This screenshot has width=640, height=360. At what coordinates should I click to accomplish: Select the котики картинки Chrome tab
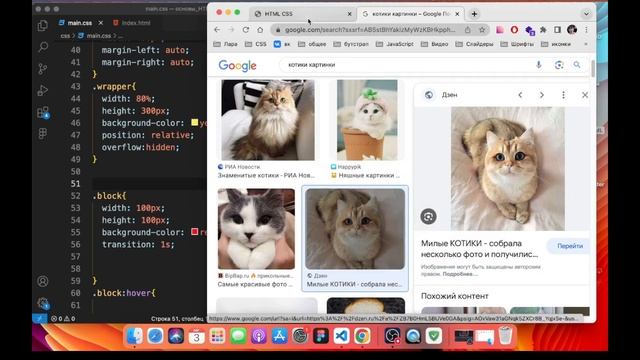pyautogui.click(x=410, y=14)
